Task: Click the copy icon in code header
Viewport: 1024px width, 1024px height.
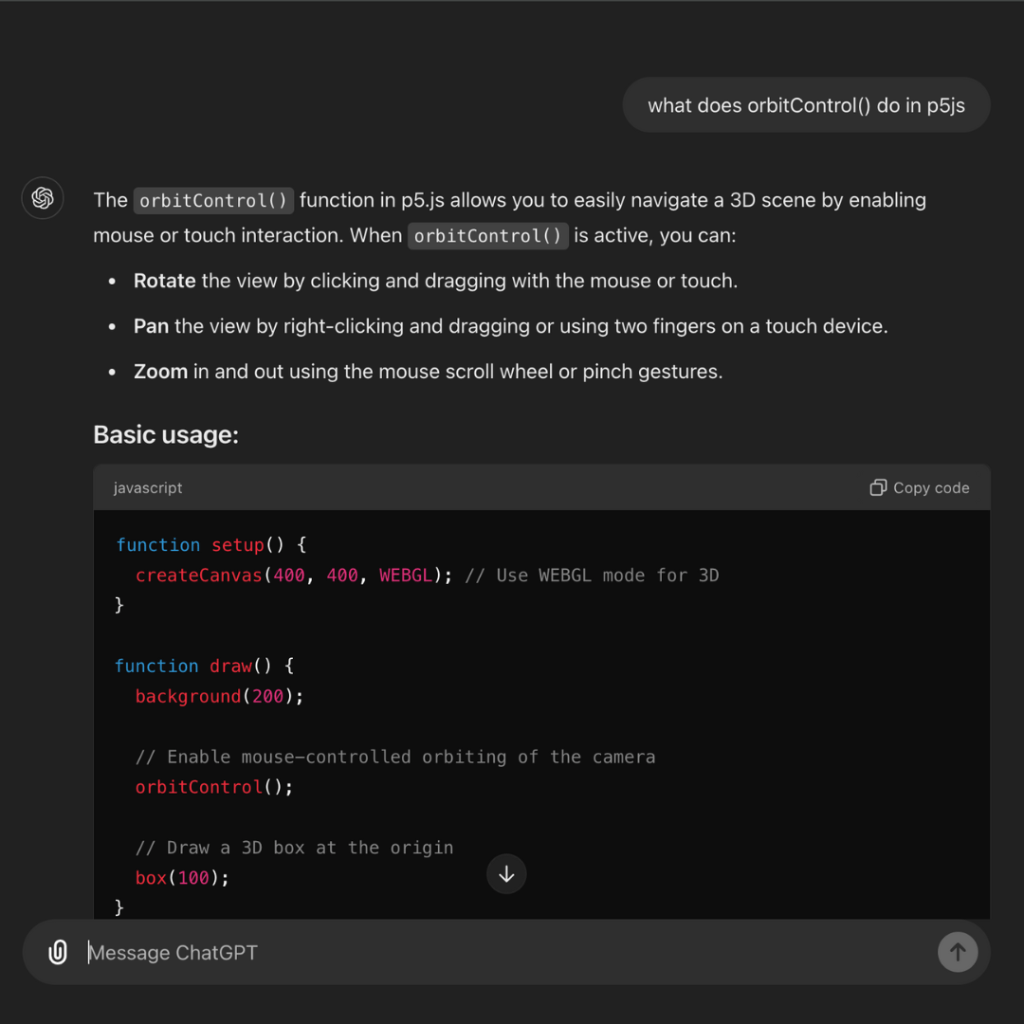Action: [x=878, y=488]
